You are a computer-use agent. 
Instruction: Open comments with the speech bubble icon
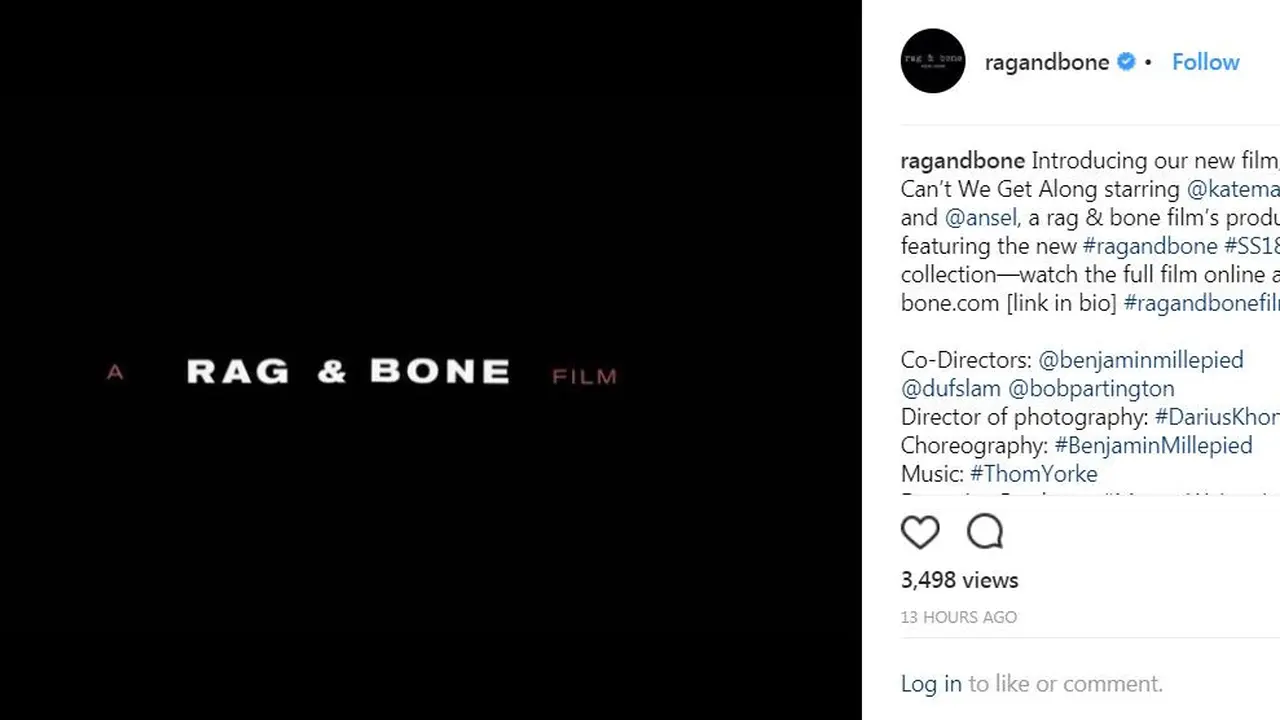[x=985, y=532]
